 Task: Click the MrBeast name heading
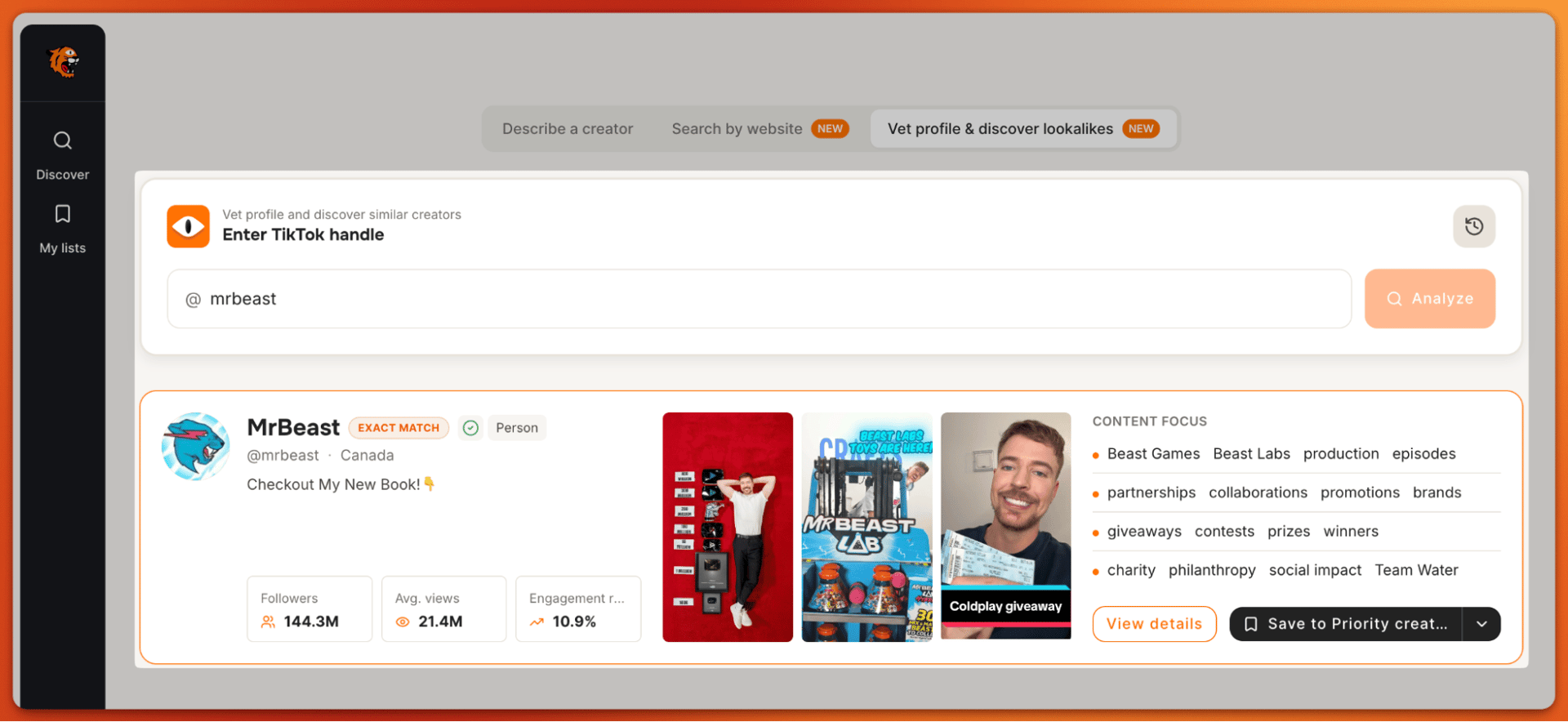click(293, 428)
